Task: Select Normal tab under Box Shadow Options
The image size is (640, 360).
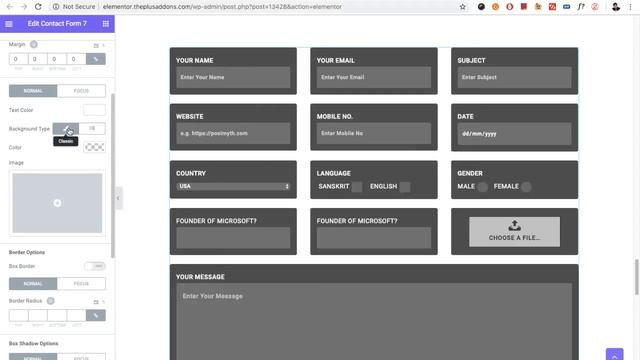Action: [x=33, y=357]
